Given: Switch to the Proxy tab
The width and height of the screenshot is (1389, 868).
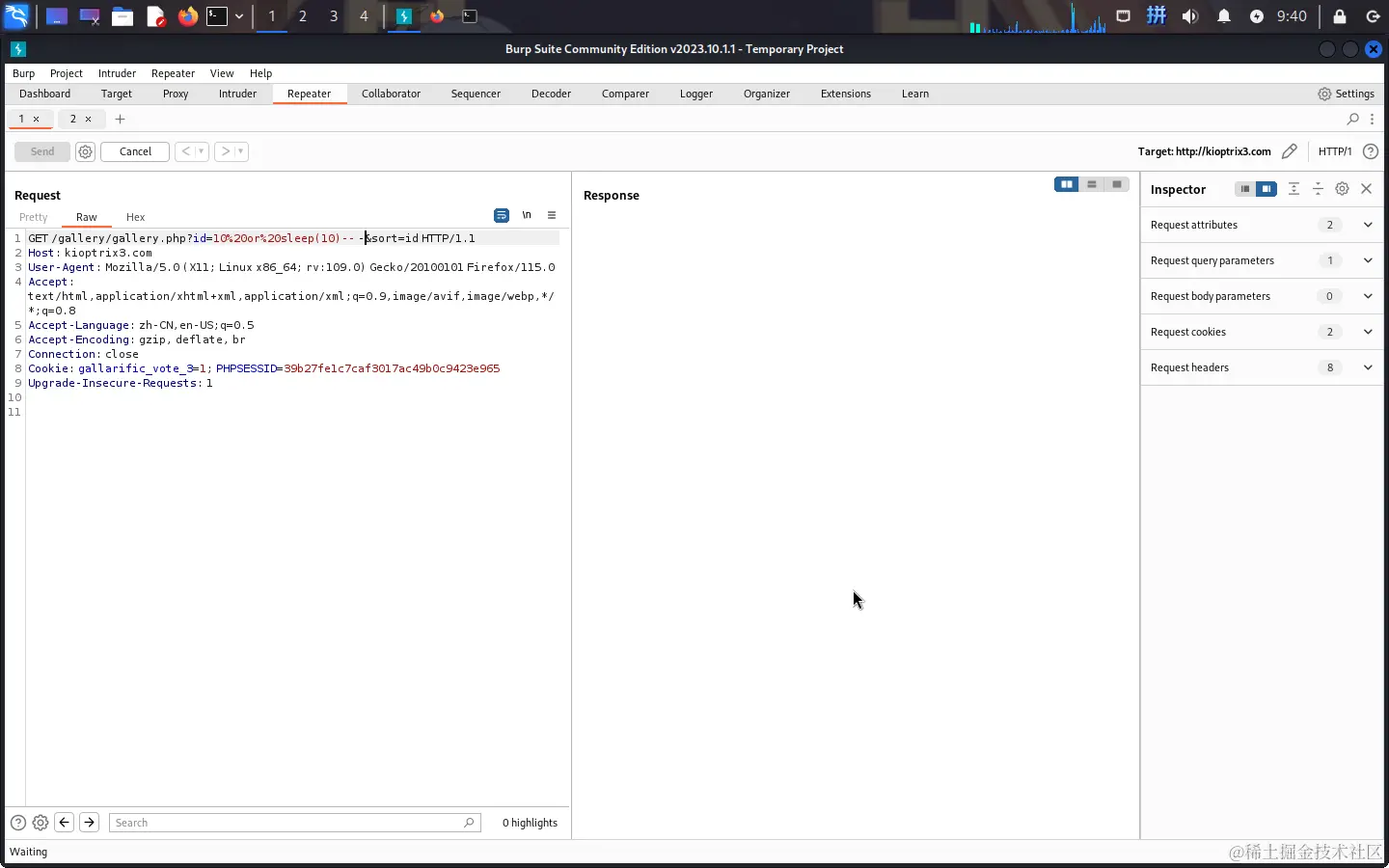Looking at the screenshot, I should click(x=176, y=94).
